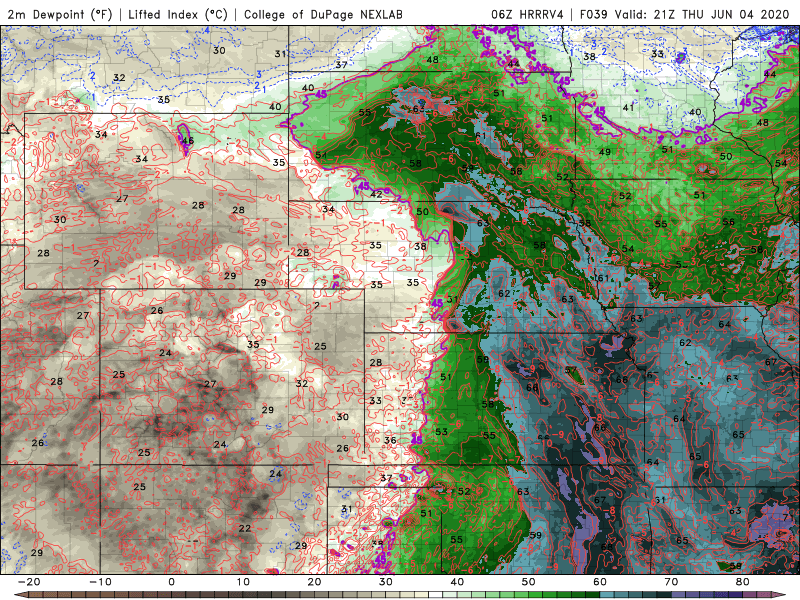Screen dimensions: 800x600
Task: Click the -10 label on the color scale
Action: pyautogui.click(x=100, y=582)
